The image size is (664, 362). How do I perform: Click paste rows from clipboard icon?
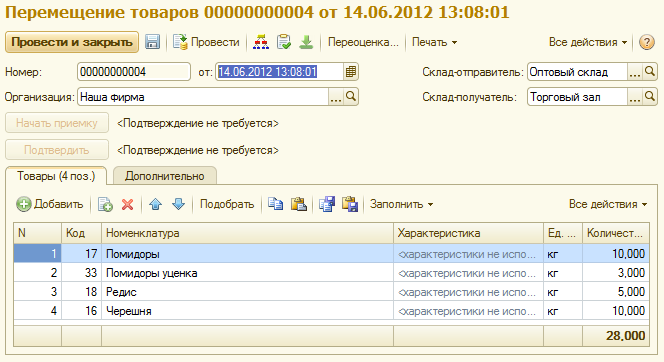coord(299,204)
